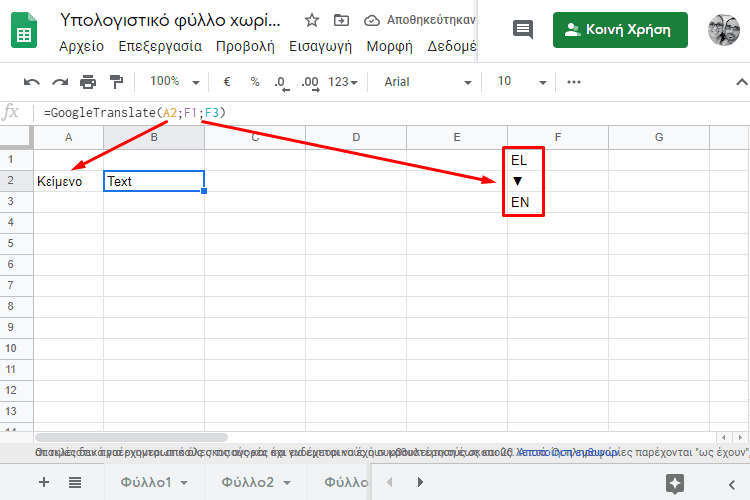This screenshot has width=750, height=500.
Task: Select column A header
Action: tap(68, 137)
